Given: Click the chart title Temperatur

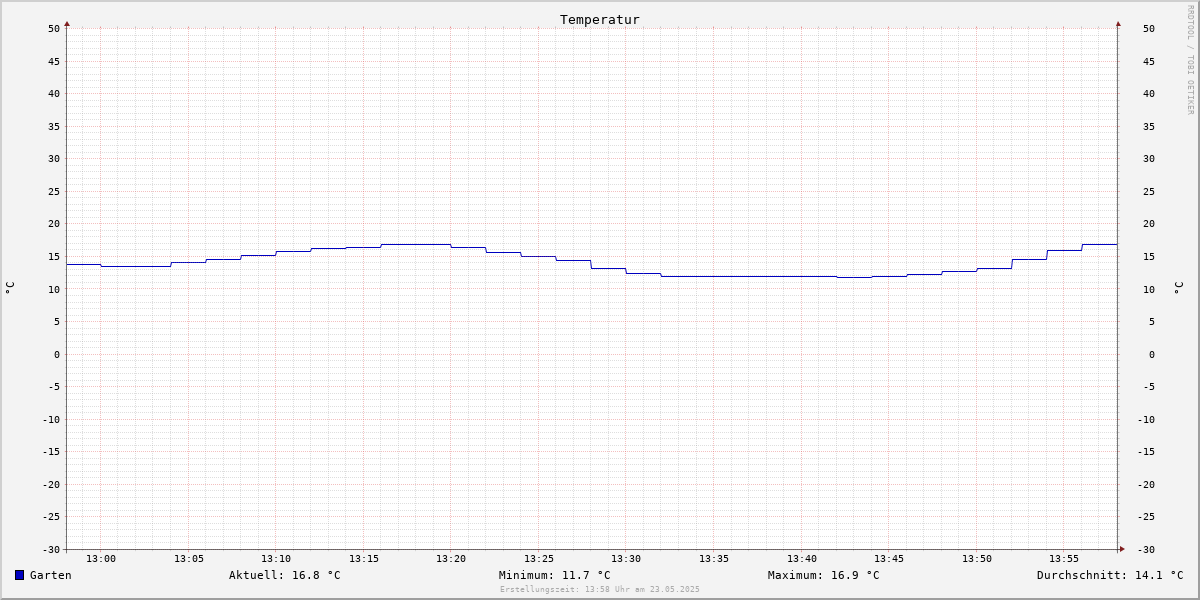Looking at the screenshot, I should click(x=600, y=19).
